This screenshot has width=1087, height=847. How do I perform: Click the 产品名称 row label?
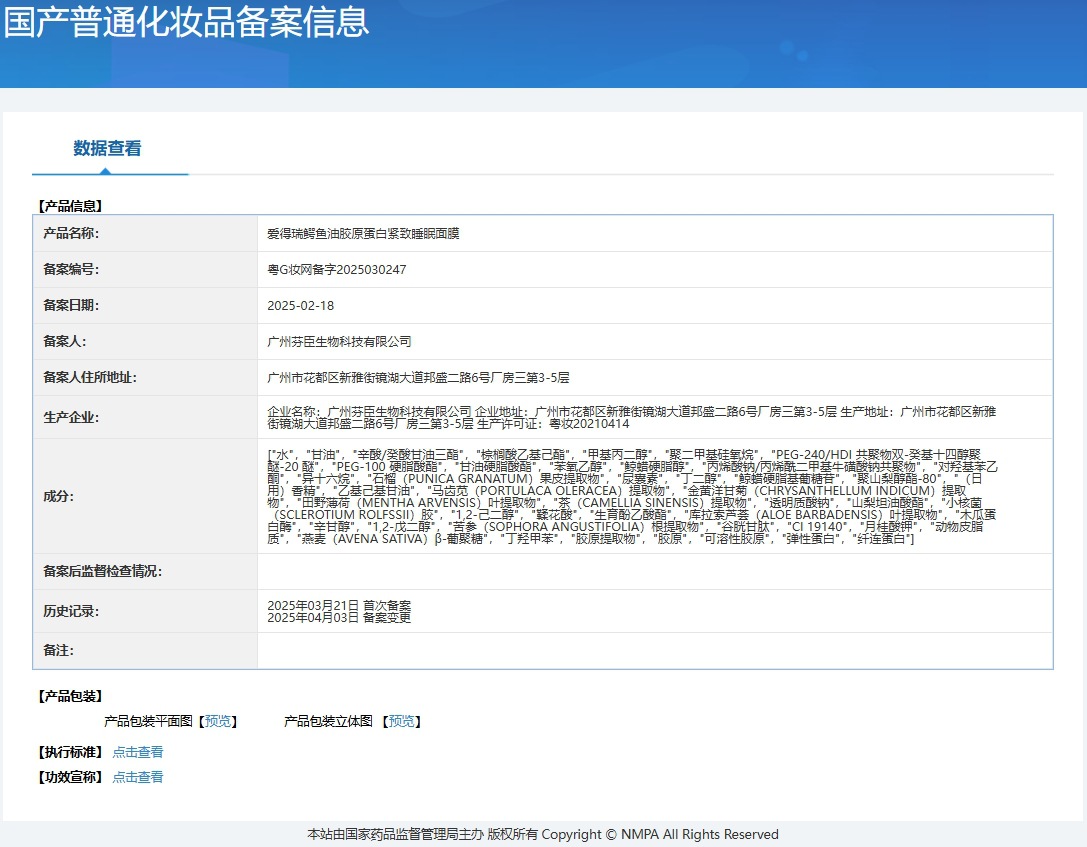tap(71, 234)
